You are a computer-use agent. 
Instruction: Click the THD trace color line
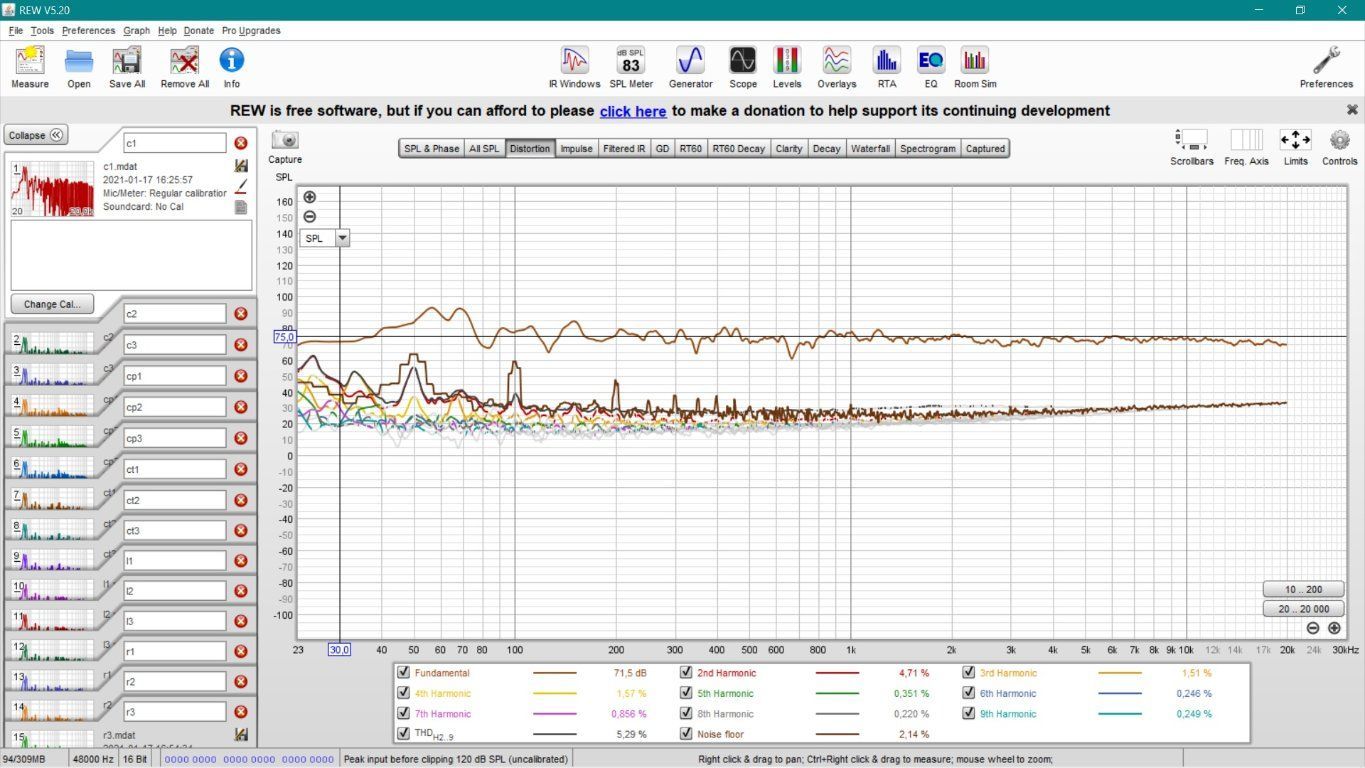pos(555,734)
